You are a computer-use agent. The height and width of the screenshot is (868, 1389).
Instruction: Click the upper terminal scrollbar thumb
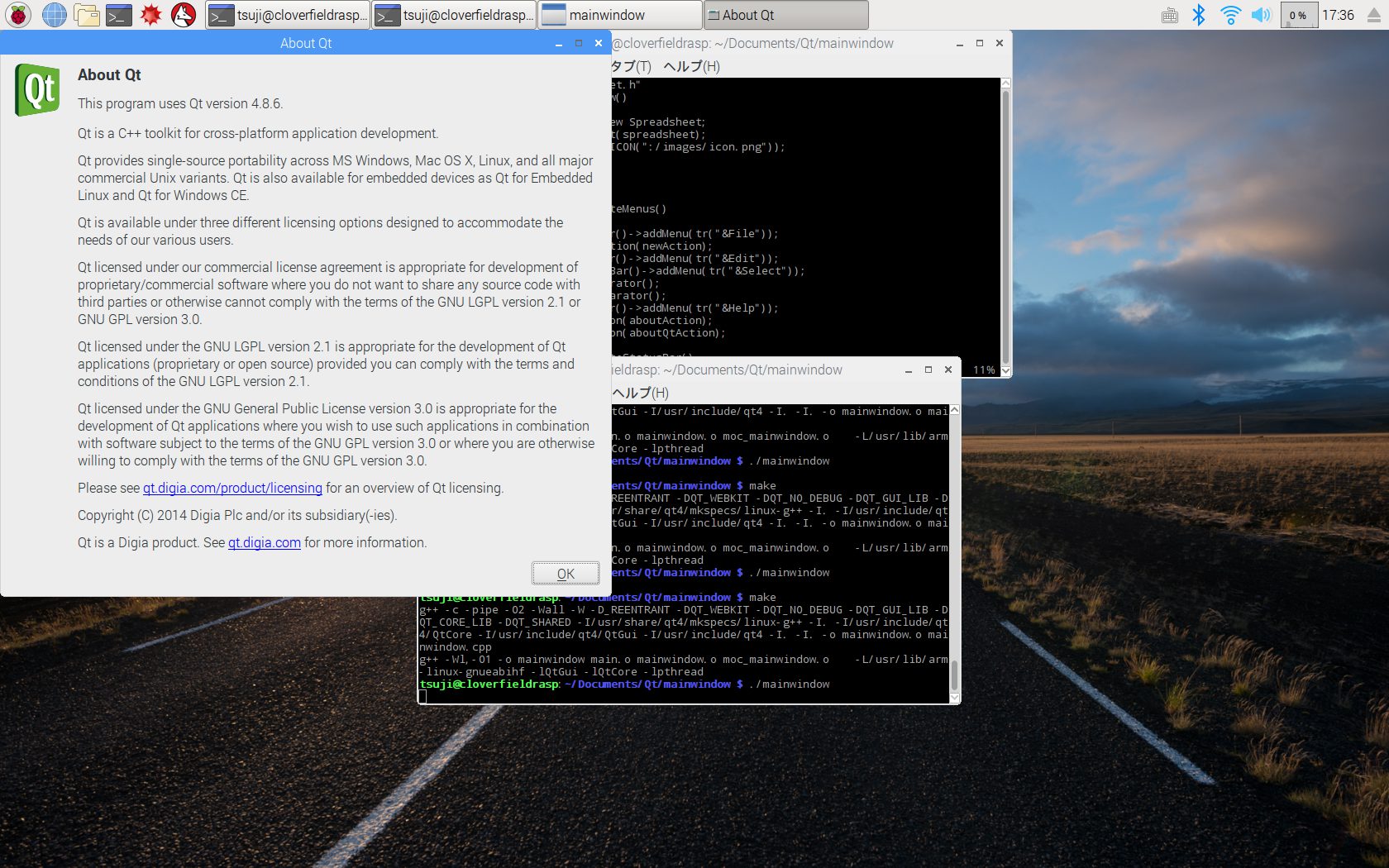1005,227
